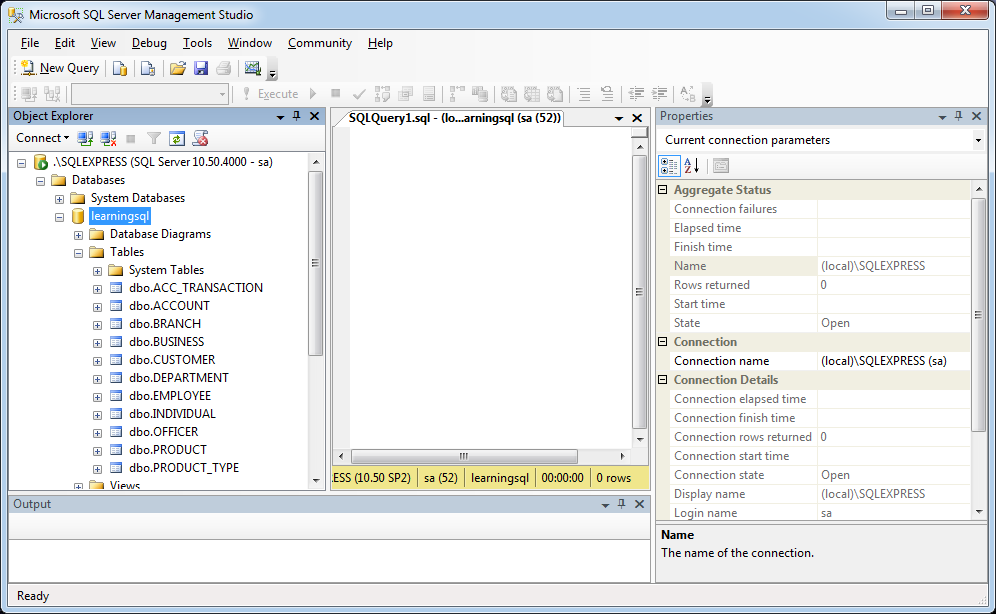Expand the System Databases folder
The width and height of the screenshot is (996, 614).
coord(60,199)
